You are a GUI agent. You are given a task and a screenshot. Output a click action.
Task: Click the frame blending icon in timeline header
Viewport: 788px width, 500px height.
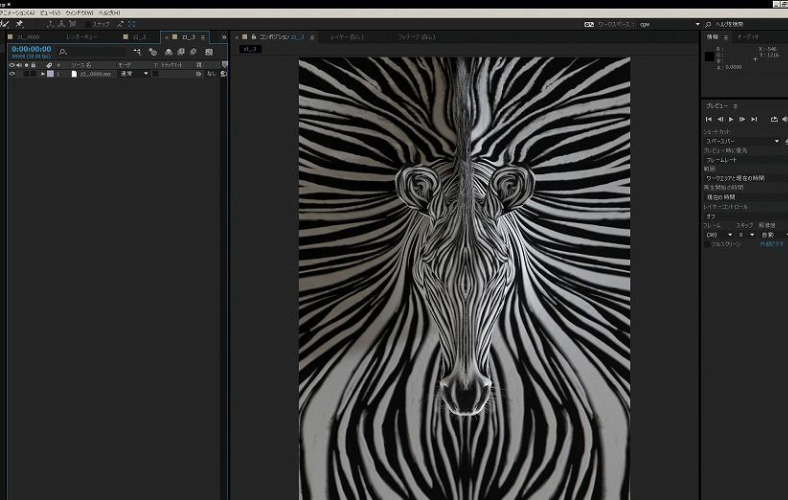coord(181,52)
